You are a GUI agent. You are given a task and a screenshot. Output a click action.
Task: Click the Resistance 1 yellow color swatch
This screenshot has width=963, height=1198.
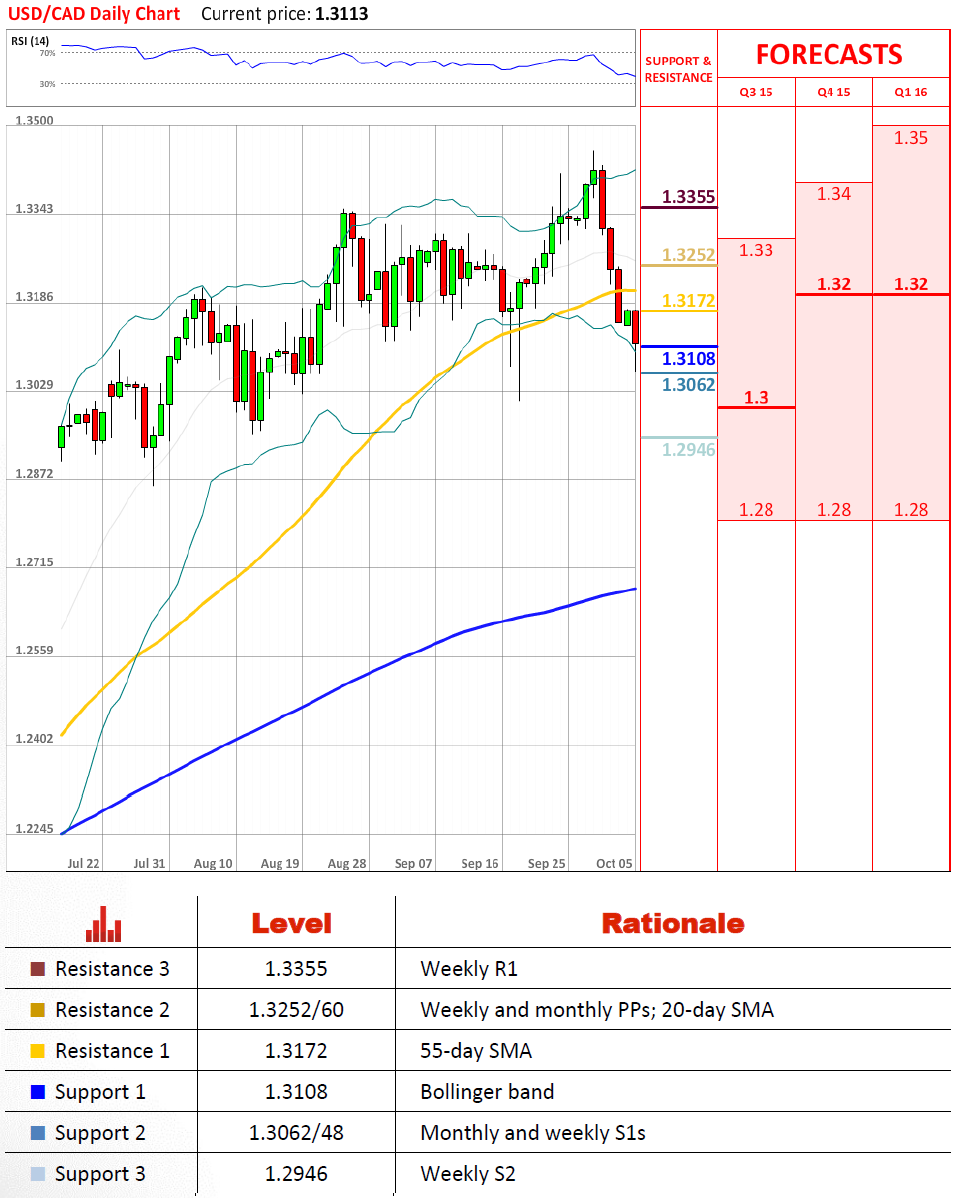(37, 1051)
